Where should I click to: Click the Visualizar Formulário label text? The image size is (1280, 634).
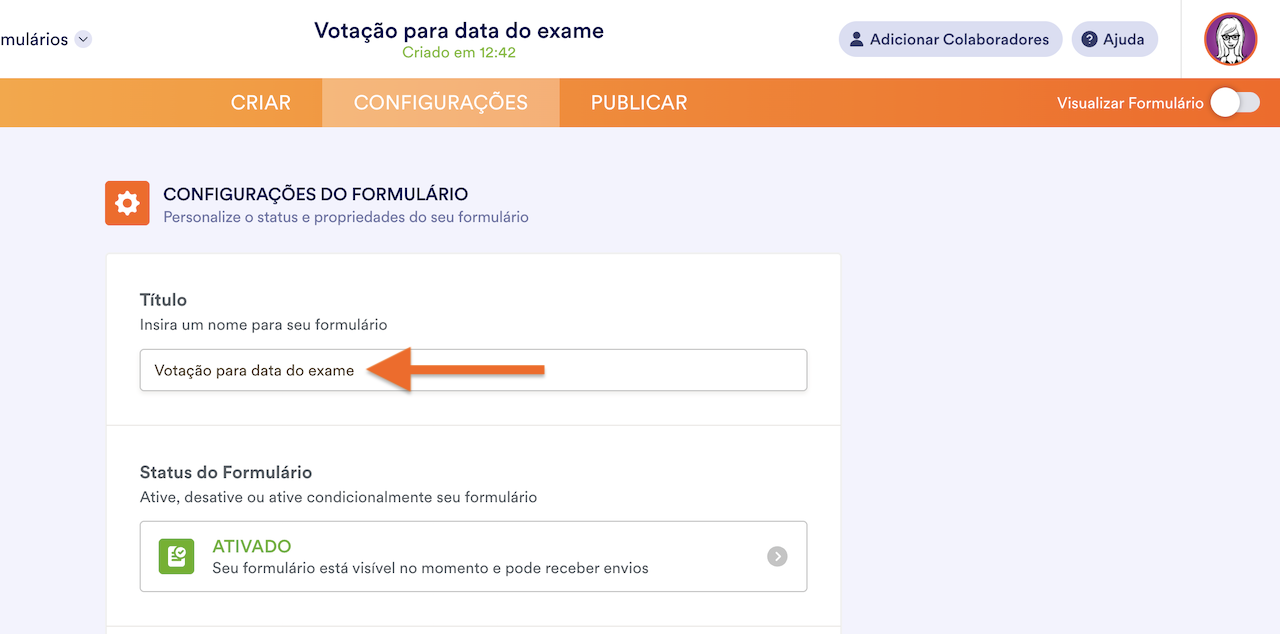(x=1130, y=103)
